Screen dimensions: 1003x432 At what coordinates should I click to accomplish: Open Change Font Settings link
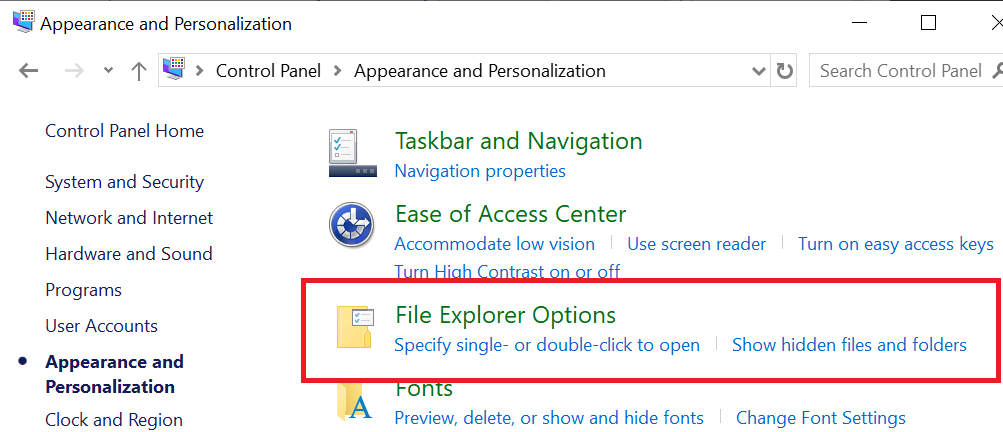[x=820, y=418]
